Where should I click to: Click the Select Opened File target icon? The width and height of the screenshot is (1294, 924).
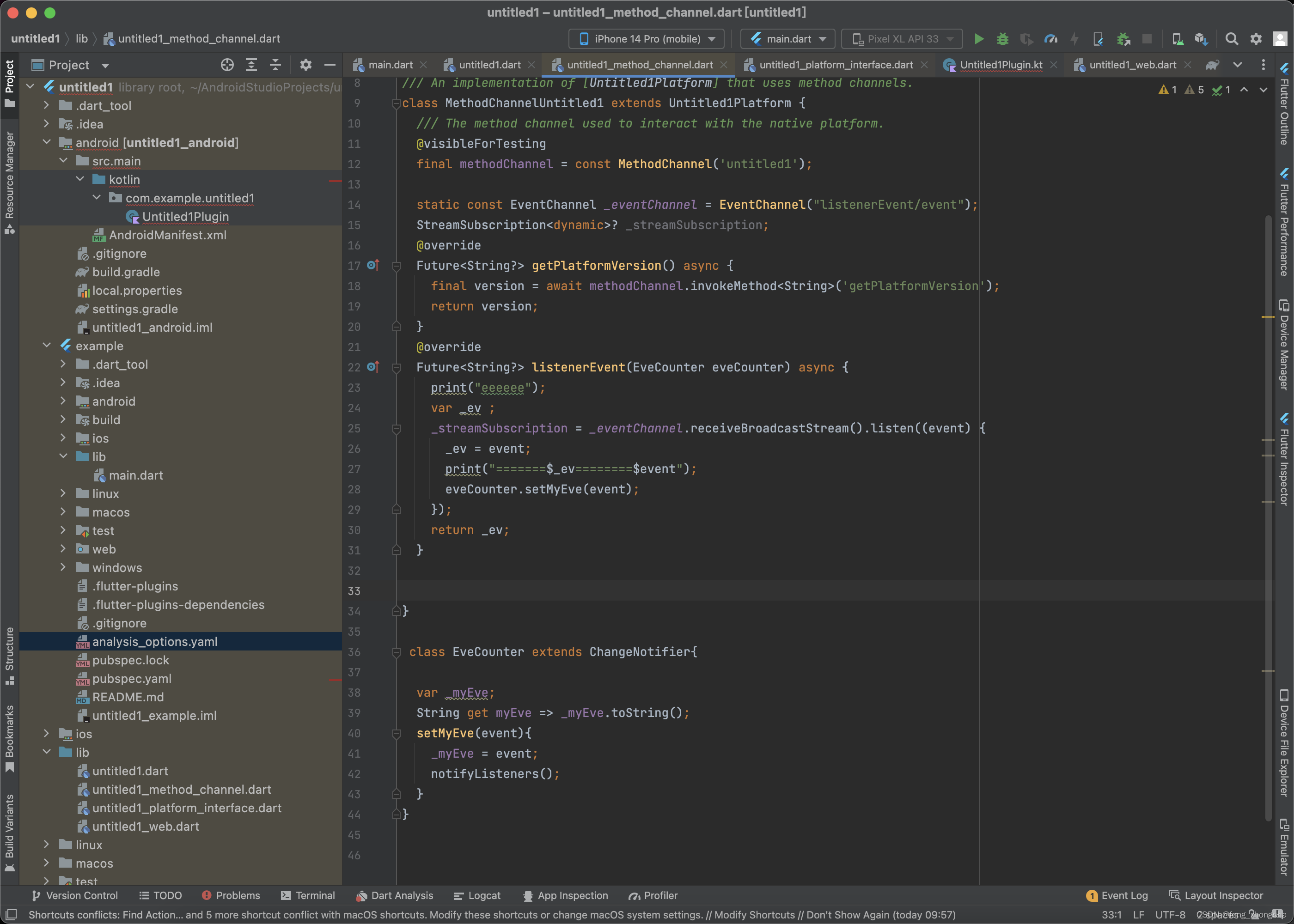[x=227, y=65]
